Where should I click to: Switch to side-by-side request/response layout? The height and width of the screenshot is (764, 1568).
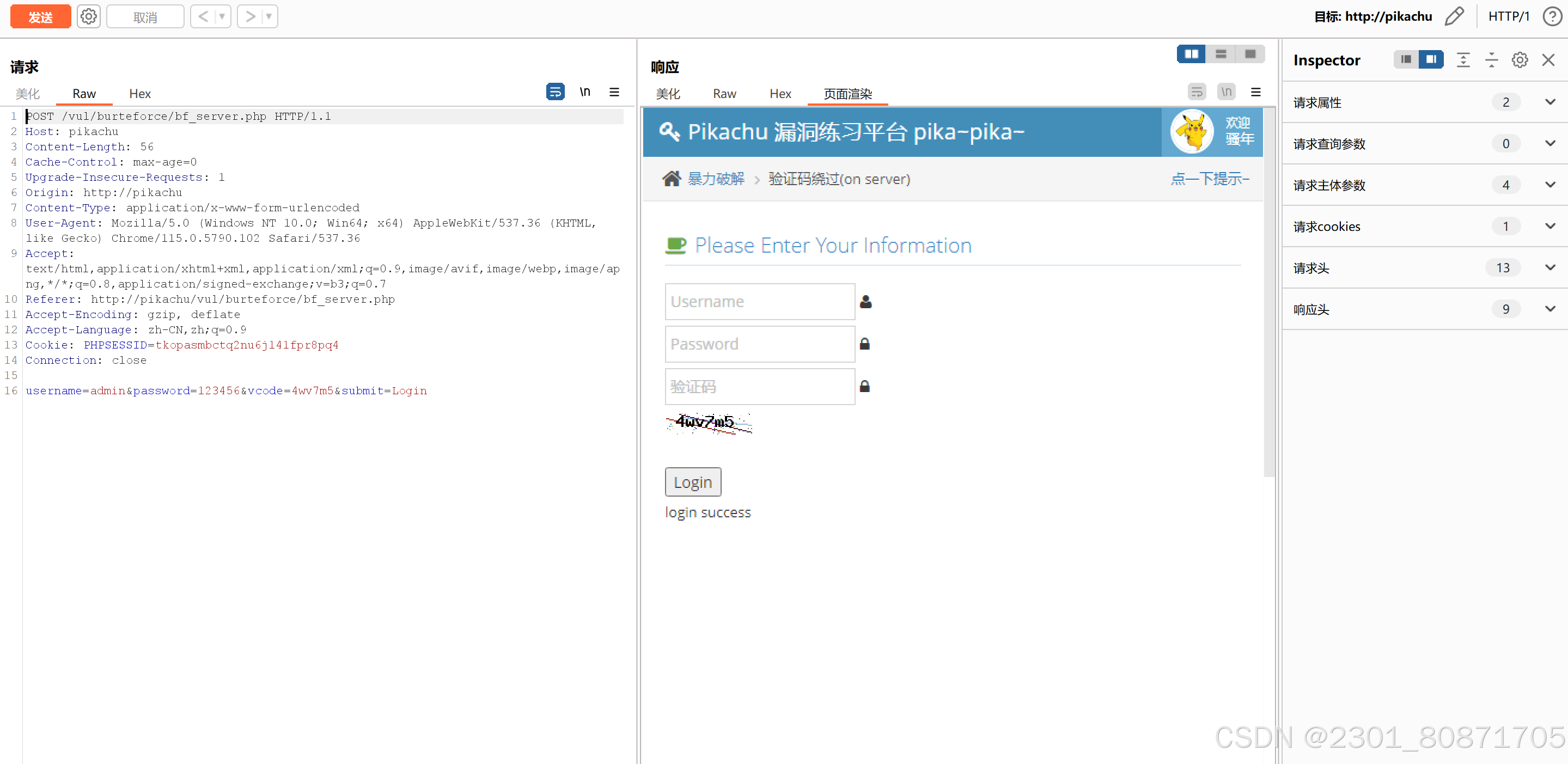(x=1191, y=54)
